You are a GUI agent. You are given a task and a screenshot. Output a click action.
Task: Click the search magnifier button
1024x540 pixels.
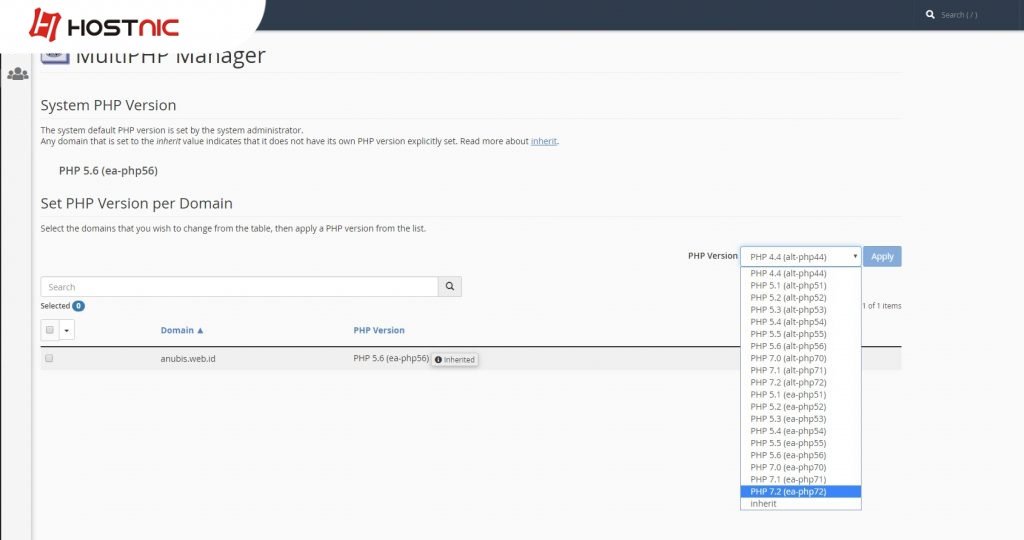pos(450,287)
